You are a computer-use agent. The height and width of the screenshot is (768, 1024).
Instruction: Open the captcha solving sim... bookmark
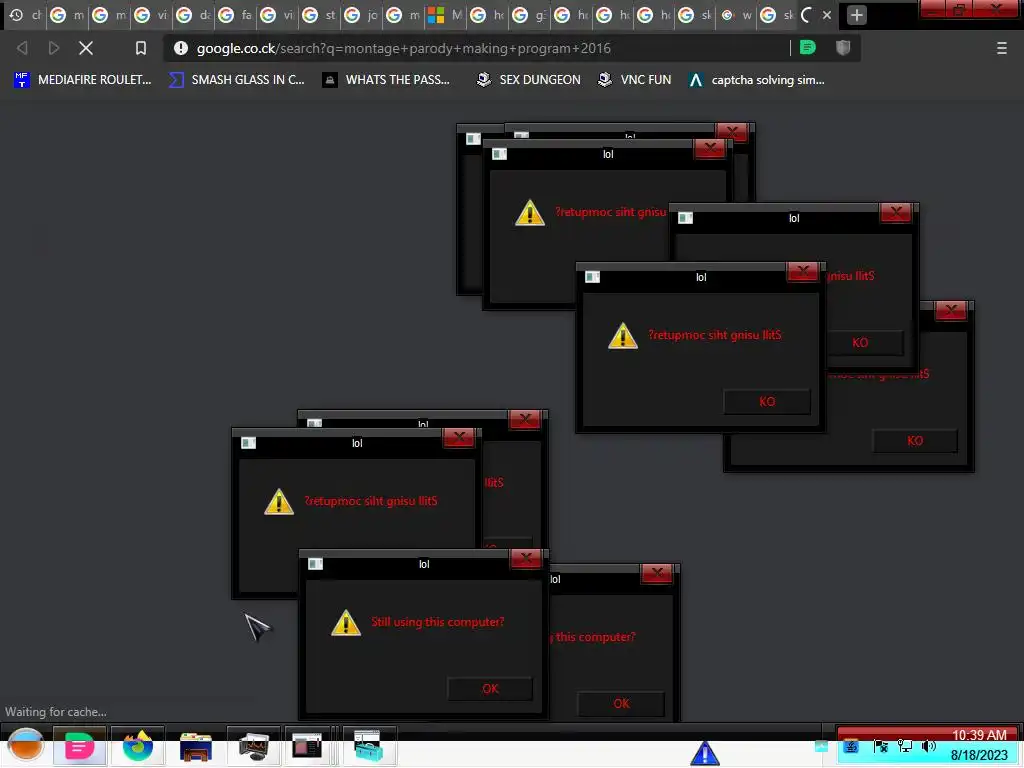757,80
